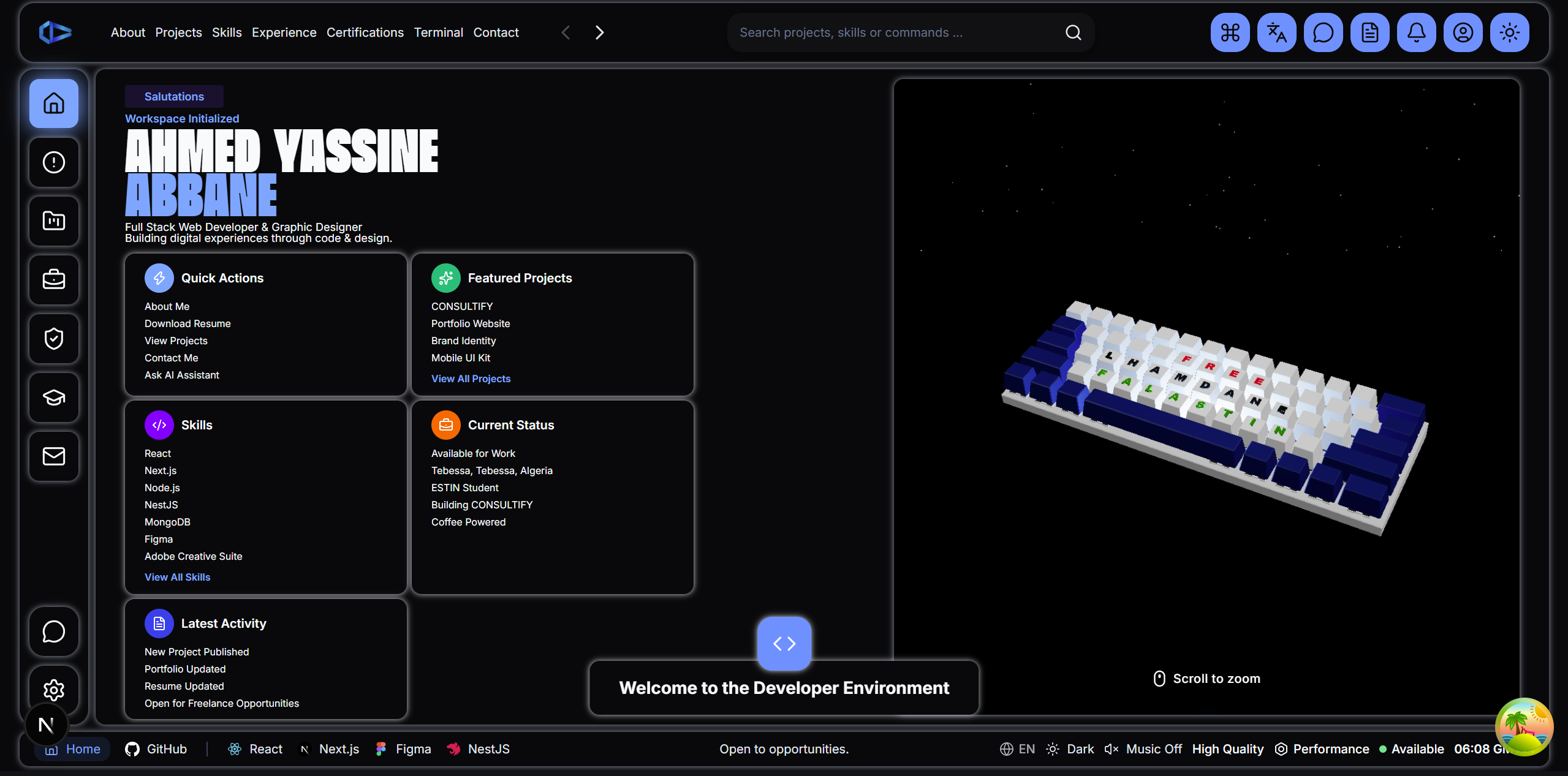Click the beach island avatar icon
This screenshot has width=1568, height=776.
coord(1524,727)
